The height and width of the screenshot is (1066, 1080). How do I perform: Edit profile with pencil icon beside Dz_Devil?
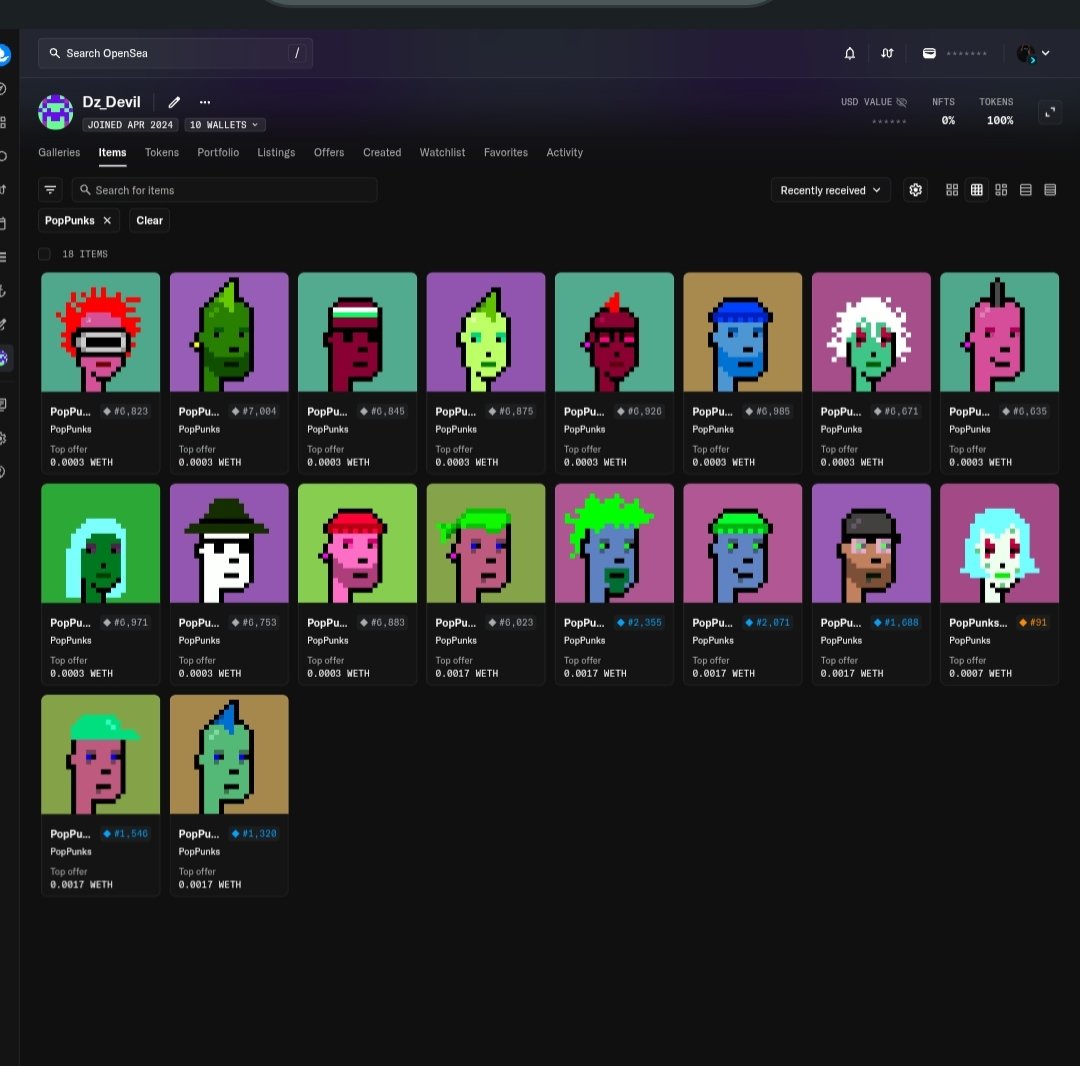174,102
